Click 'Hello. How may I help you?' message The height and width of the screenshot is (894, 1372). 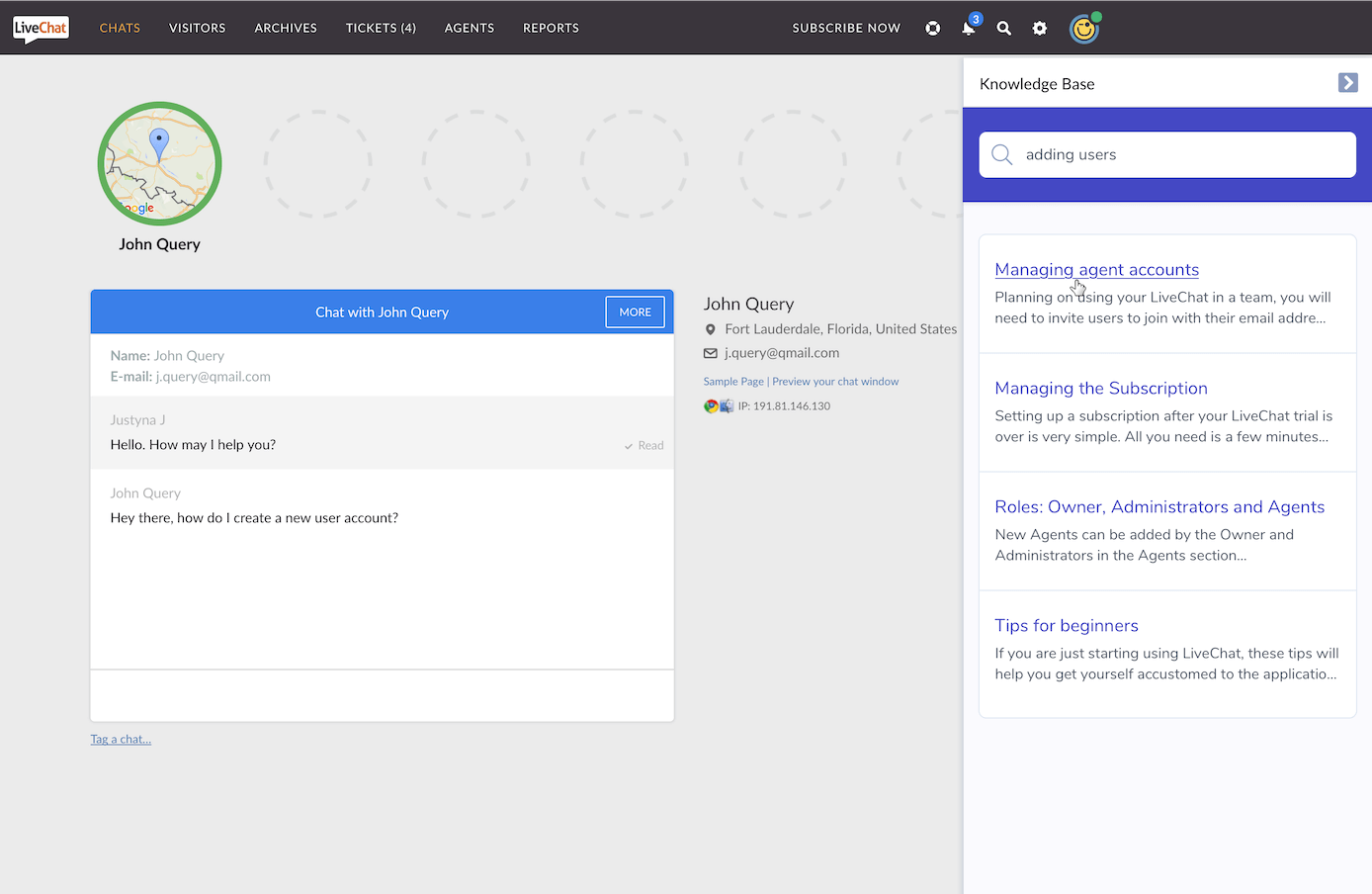[x=193, y=445]
